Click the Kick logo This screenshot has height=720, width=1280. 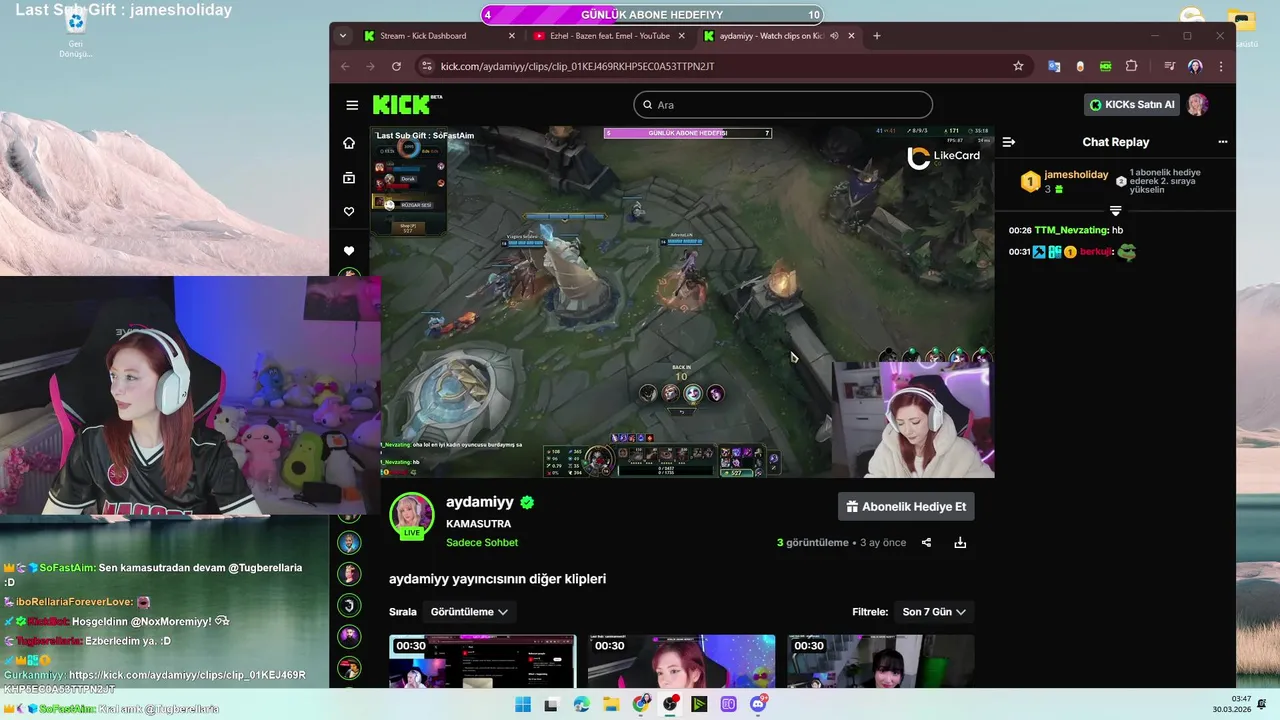click(x=402, y=104)
